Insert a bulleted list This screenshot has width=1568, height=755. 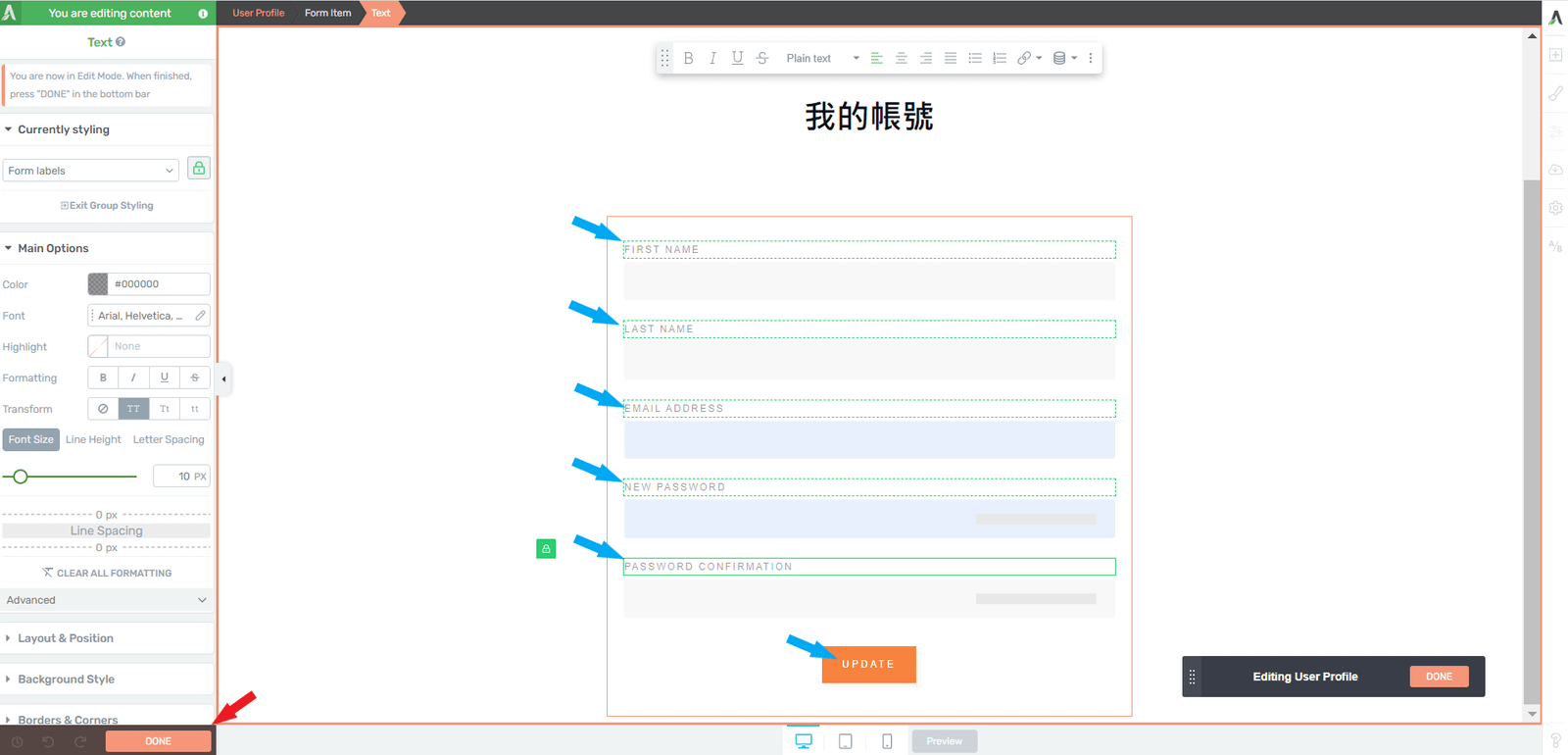(975, 58)
